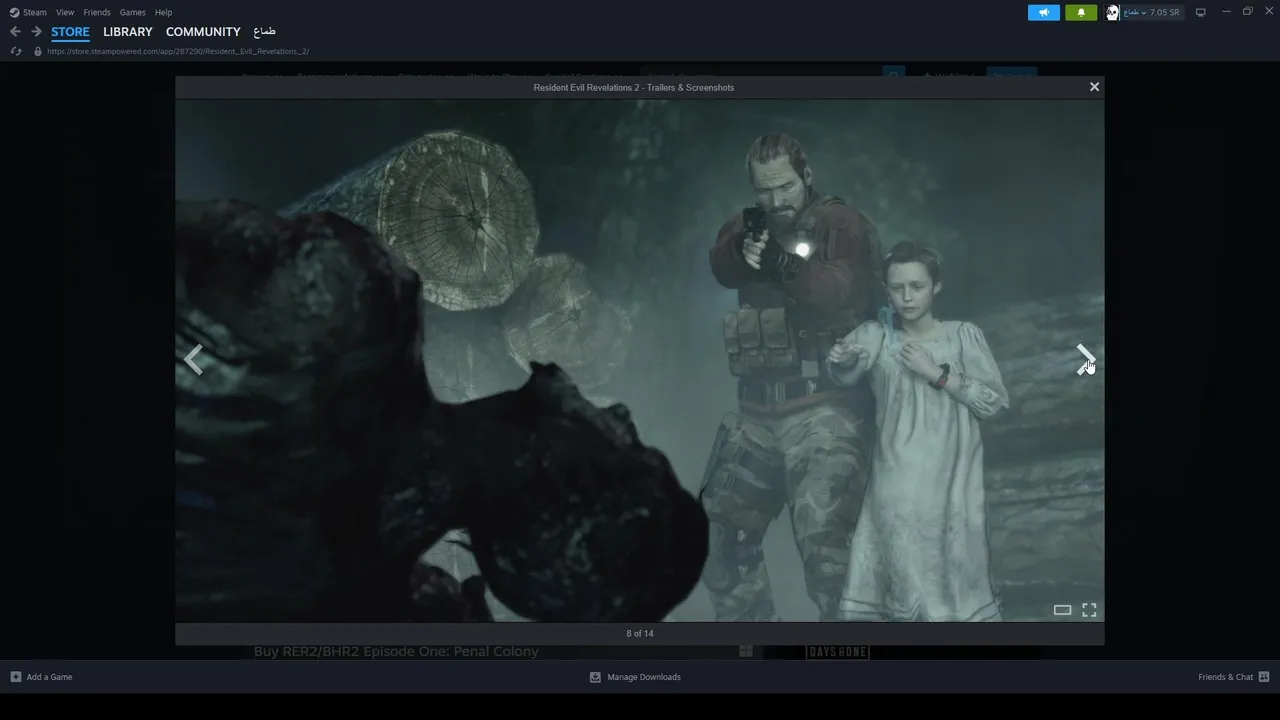
Task: Open the Games menu
Action: click(x=132, y=12)
